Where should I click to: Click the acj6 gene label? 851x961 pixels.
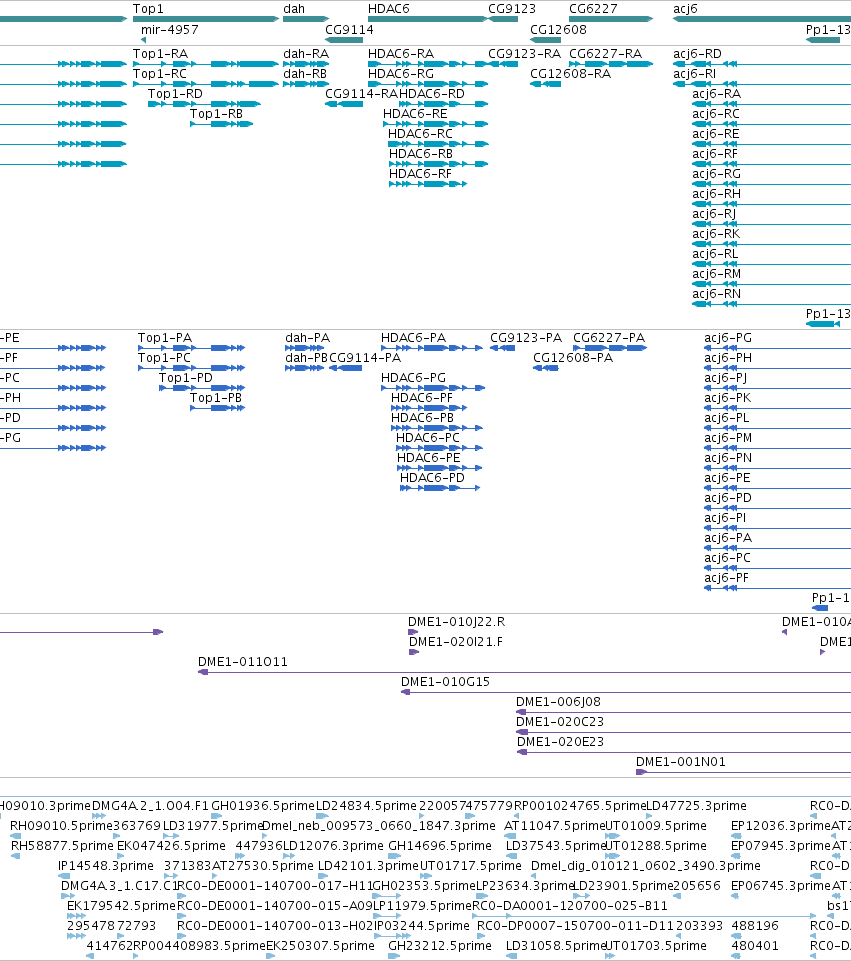pyautogui.click(x=685, y=9)
